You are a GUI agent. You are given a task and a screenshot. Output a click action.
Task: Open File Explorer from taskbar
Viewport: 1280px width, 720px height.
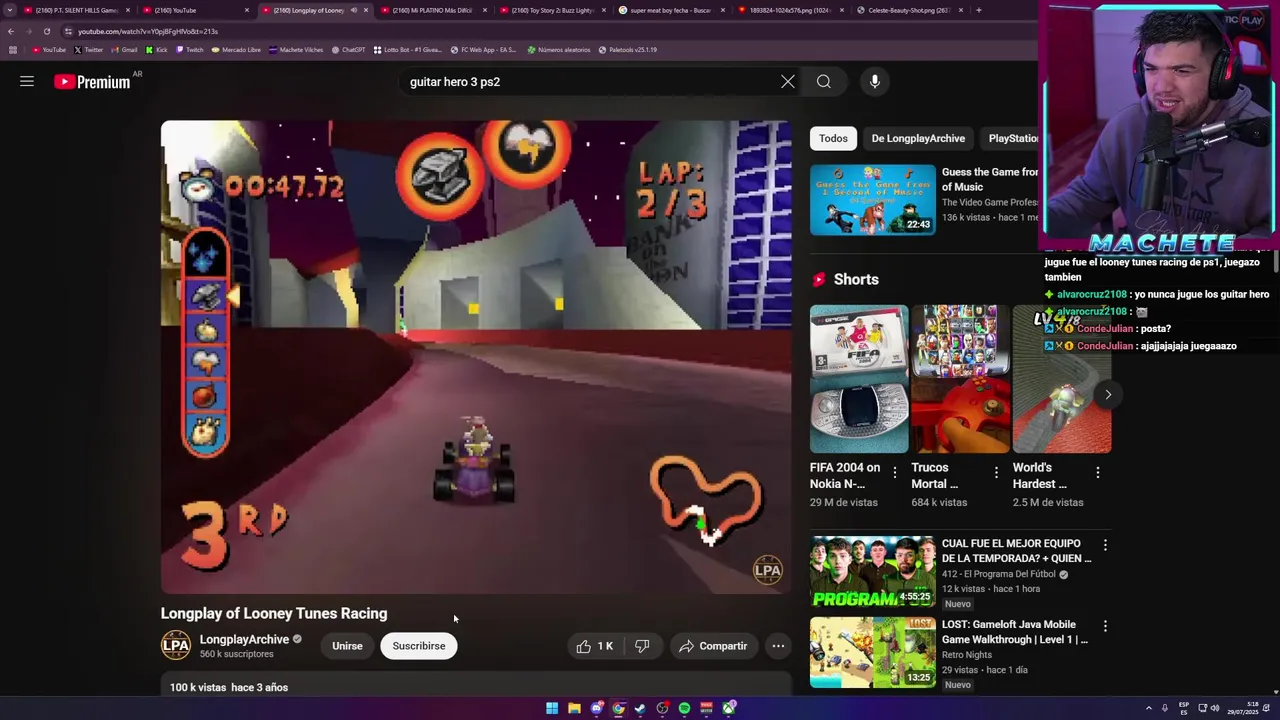point(574,708)
